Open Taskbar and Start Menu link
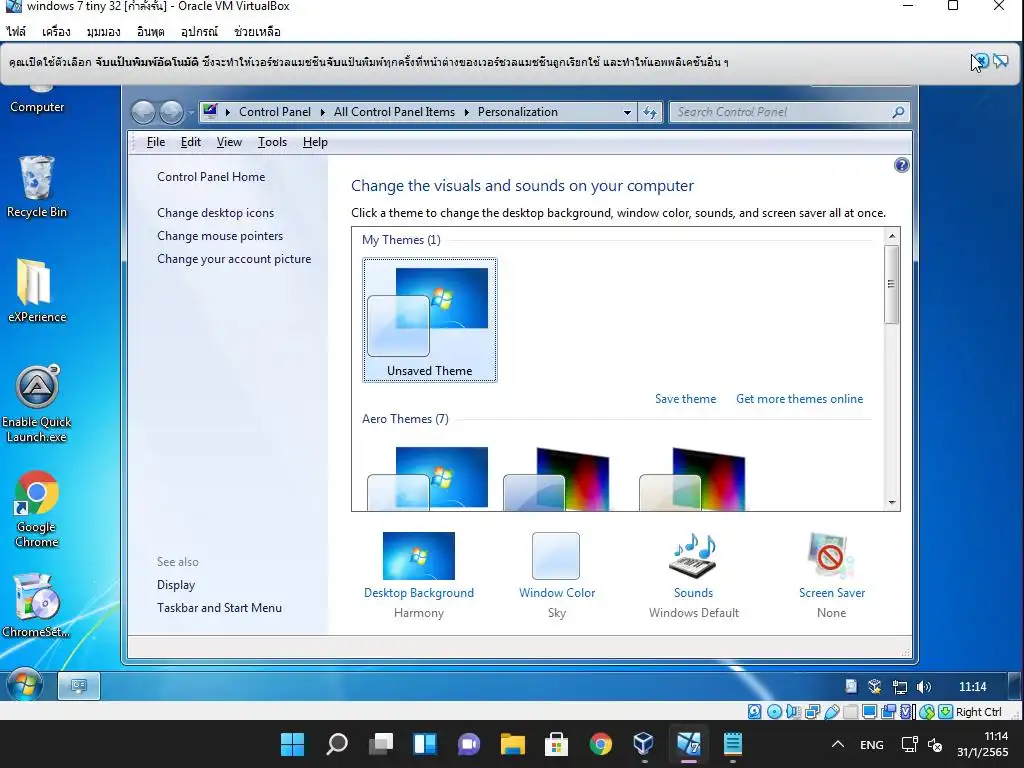The height and width of the screenshot is (768, 1024). coord(219,608)
